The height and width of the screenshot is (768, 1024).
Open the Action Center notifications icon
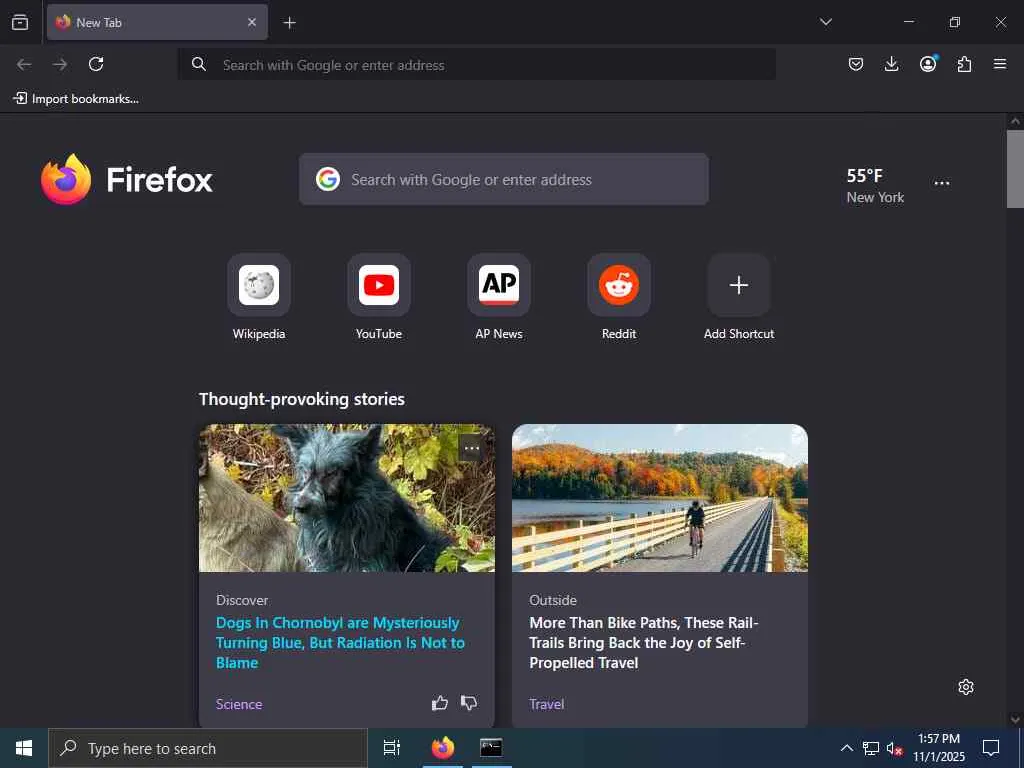click(991, 748)
